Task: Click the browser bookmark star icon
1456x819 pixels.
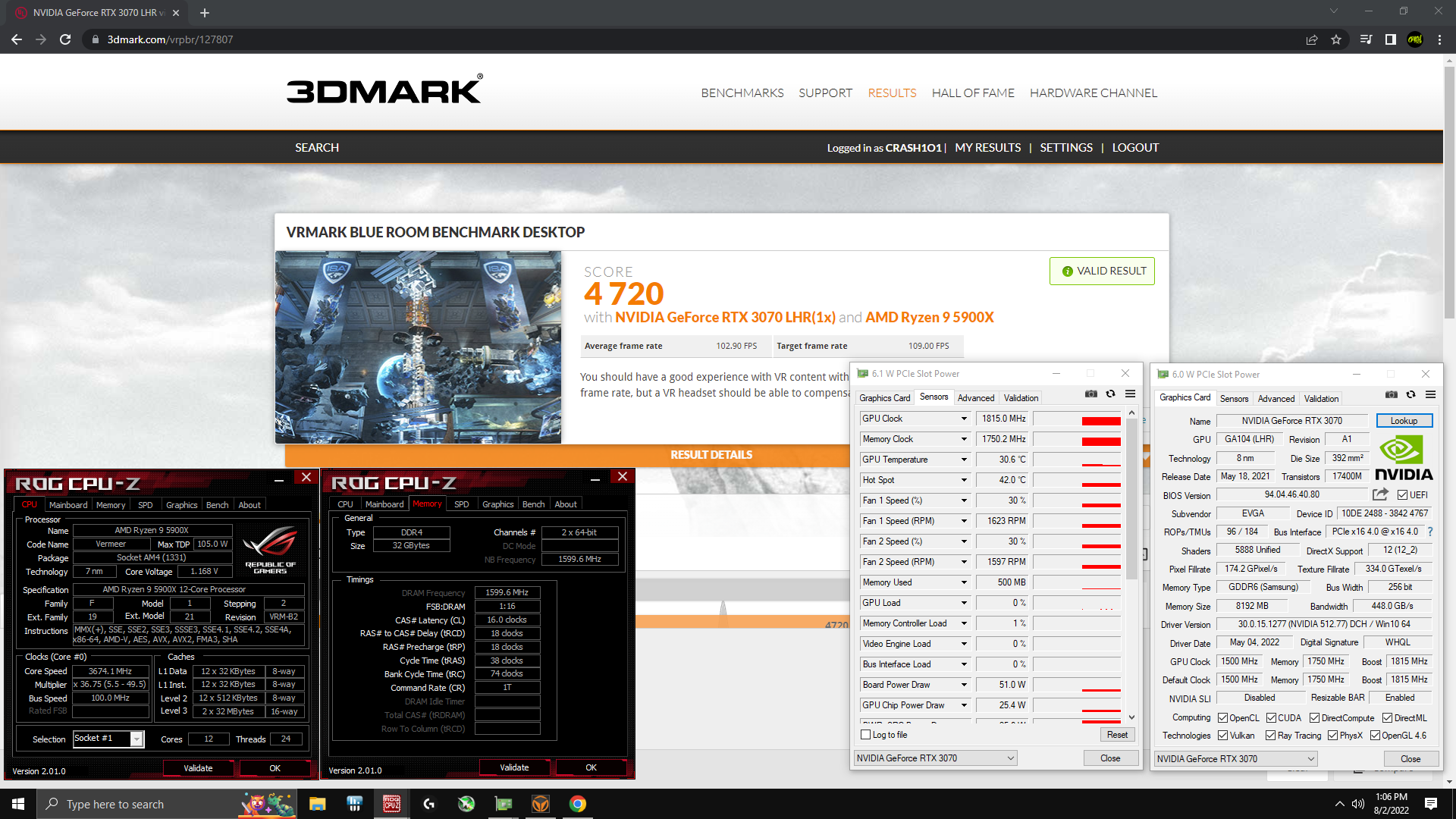Action: pyautogui.click(x=1336, y=39)
